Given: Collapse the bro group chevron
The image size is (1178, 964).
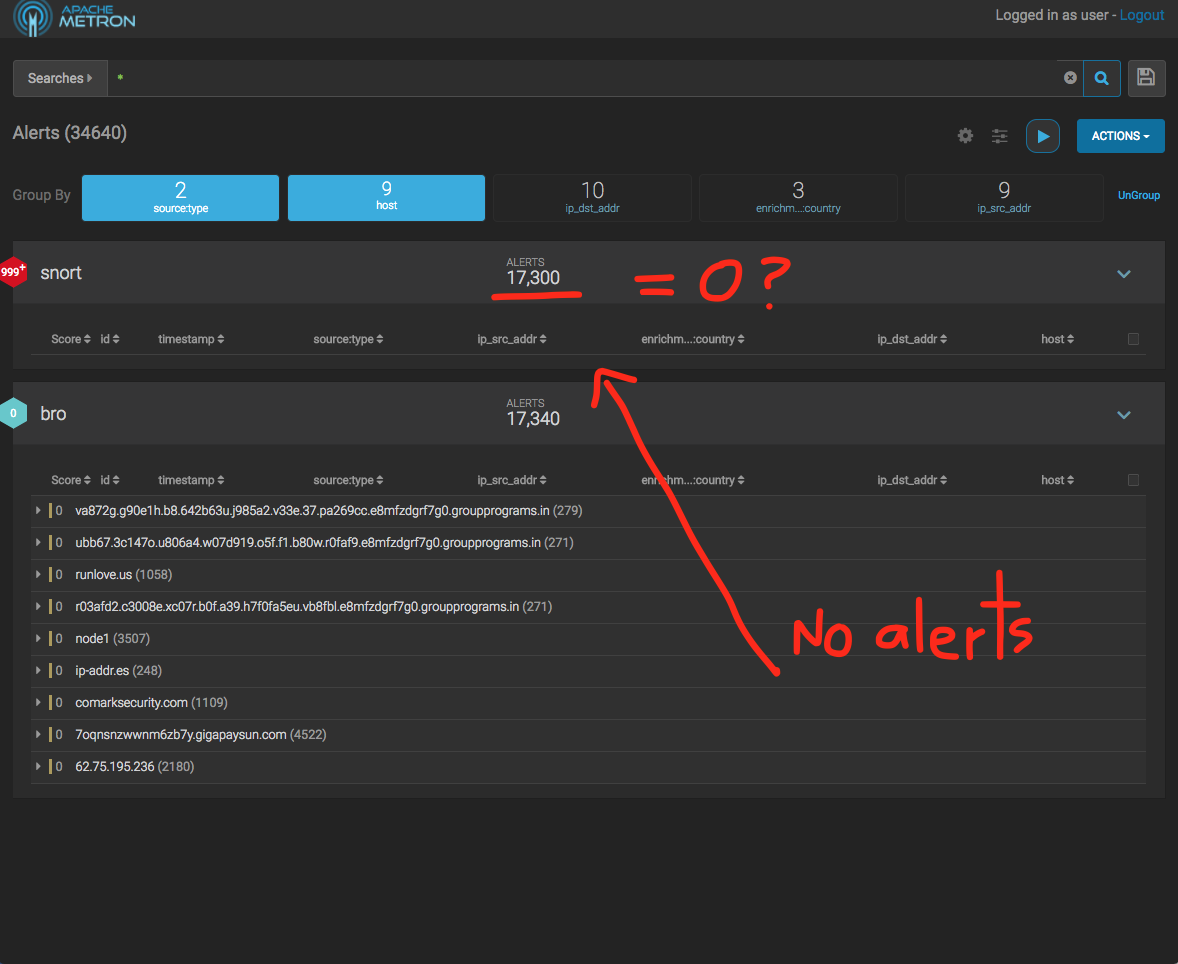Looking at the screenshot, I should 1124,415.
